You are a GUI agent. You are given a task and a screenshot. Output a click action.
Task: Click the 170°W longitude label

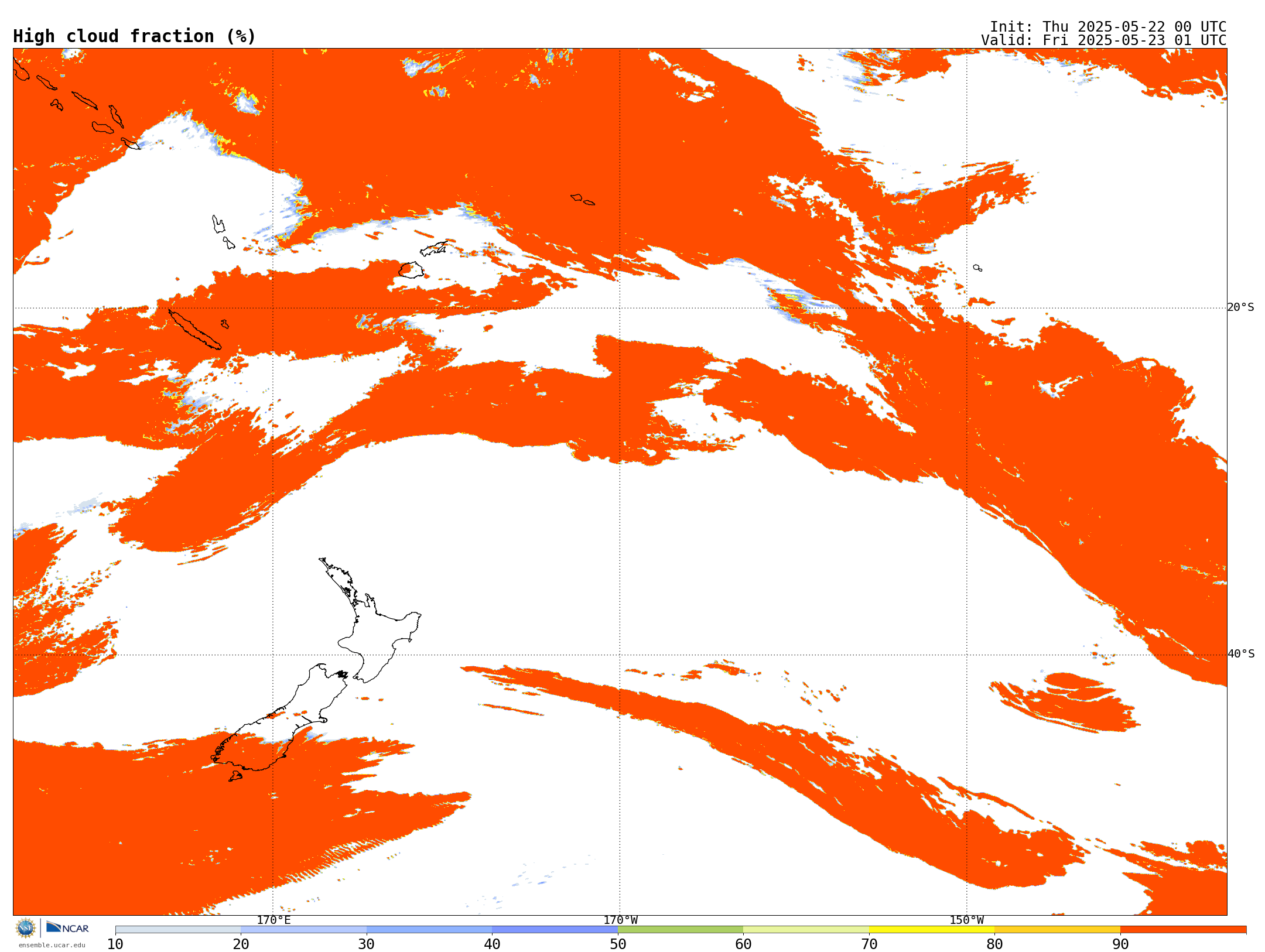(620, 920)
